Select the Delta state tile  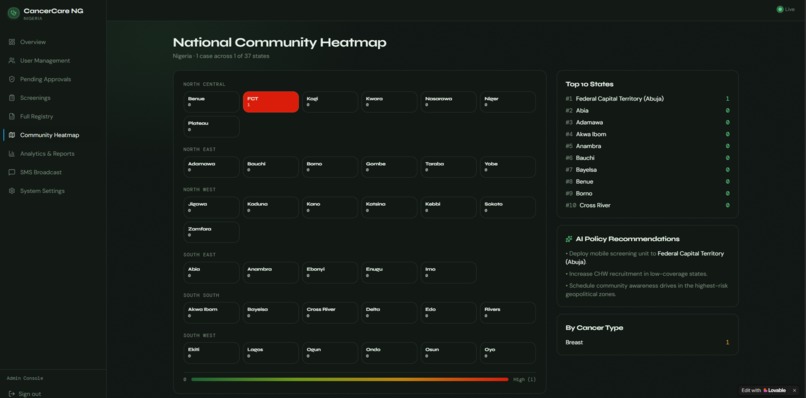click(x=389, y=313)
